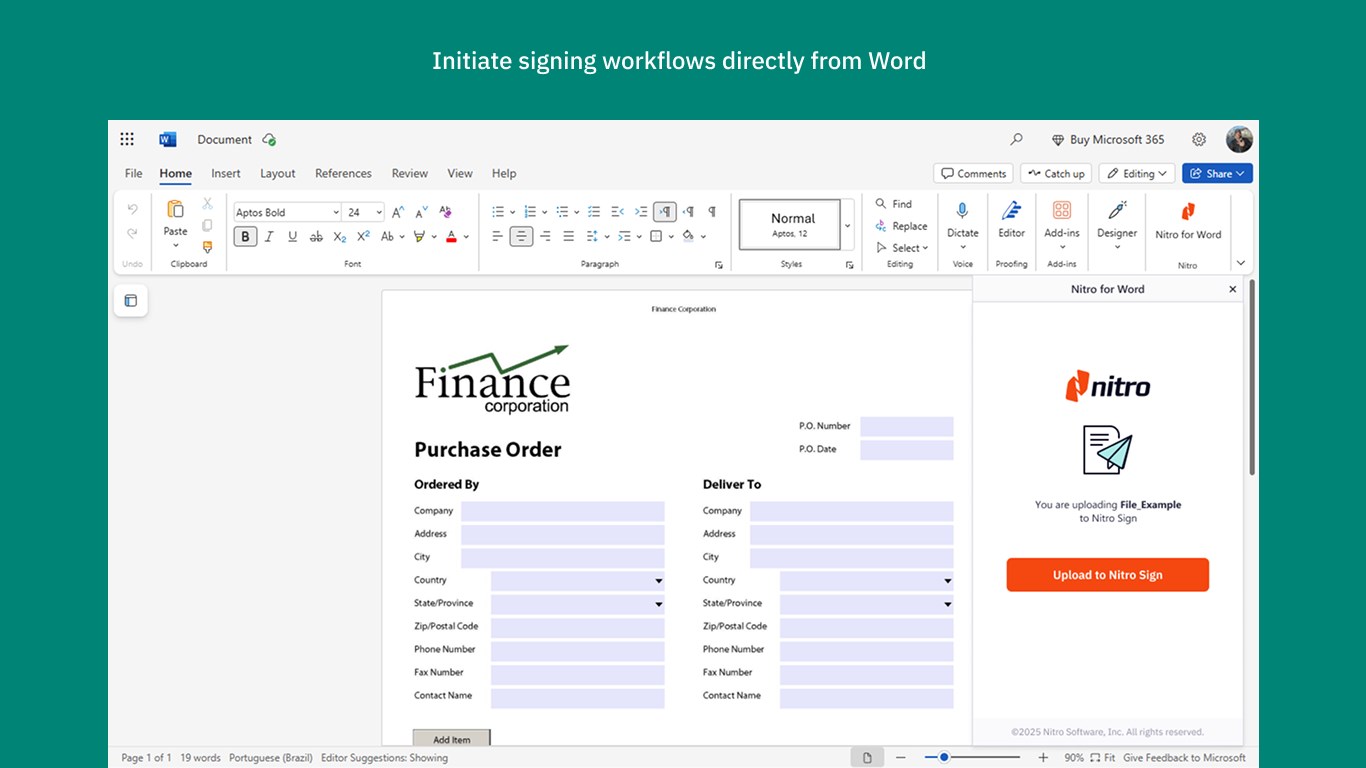This screenshot has height=768, width=1366.
Task: Click the Decrease Font Size icon
Action: (421, 212)
